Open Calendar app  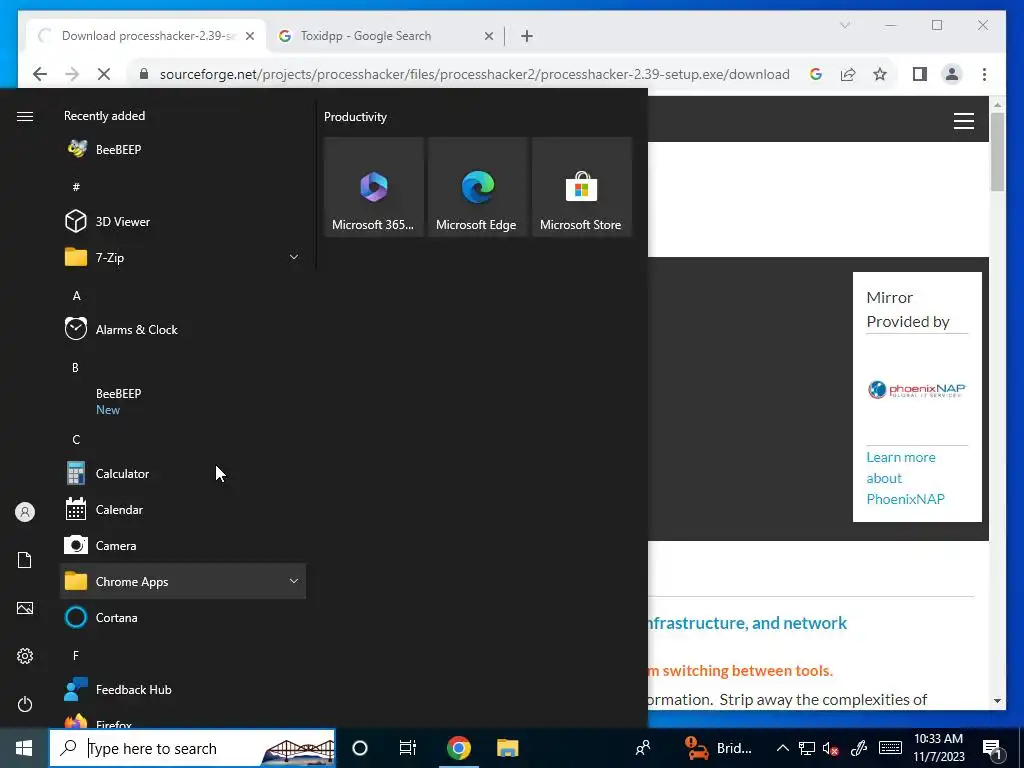183,509
